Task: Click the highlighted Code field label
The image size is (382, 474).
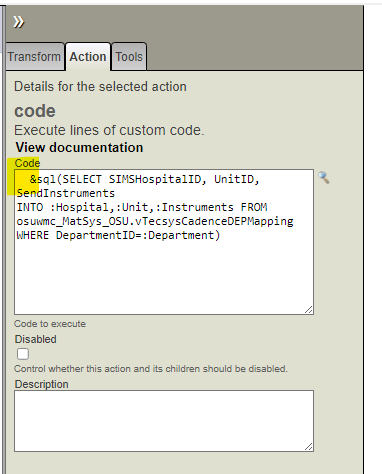Action: [27, 163]
